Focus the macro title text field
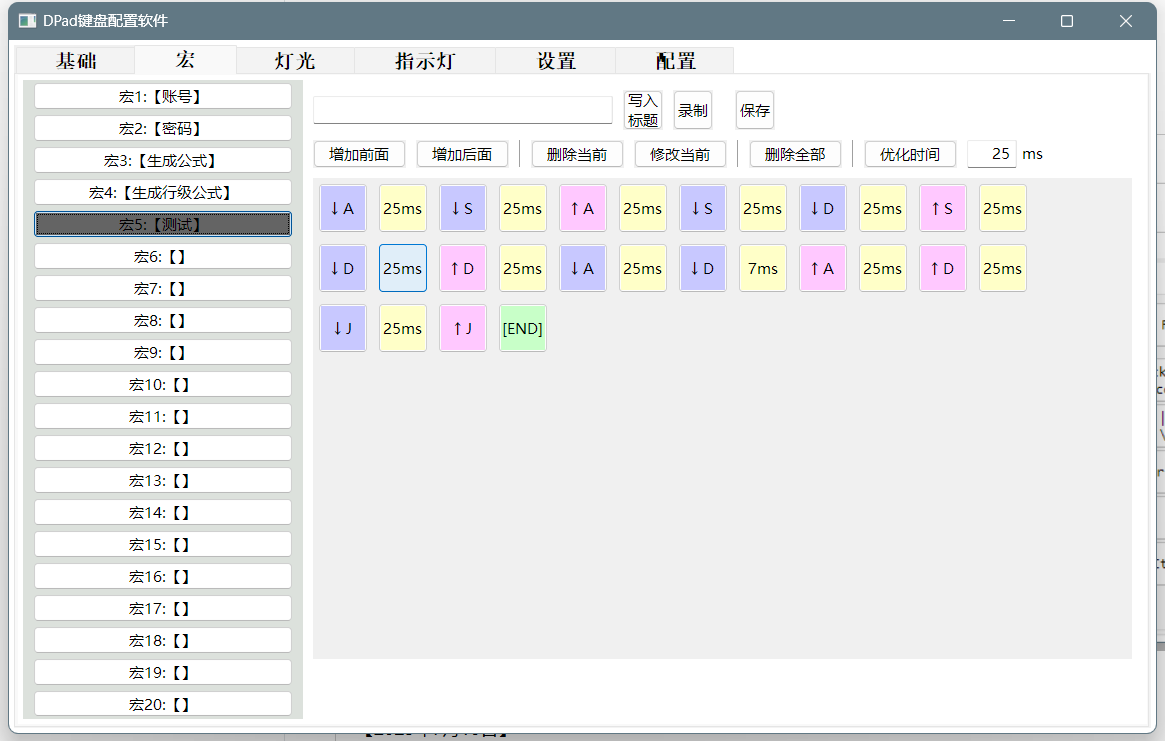 (x=463, y=110)
